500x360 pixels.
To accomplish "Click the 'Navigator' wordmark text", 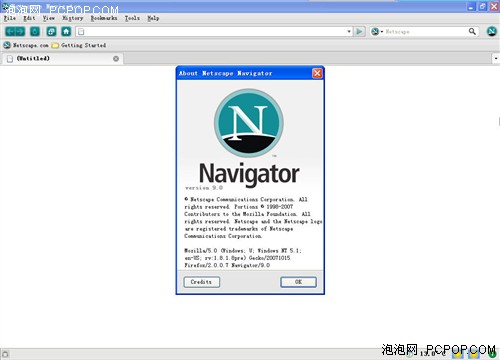I will click(249, 174).
